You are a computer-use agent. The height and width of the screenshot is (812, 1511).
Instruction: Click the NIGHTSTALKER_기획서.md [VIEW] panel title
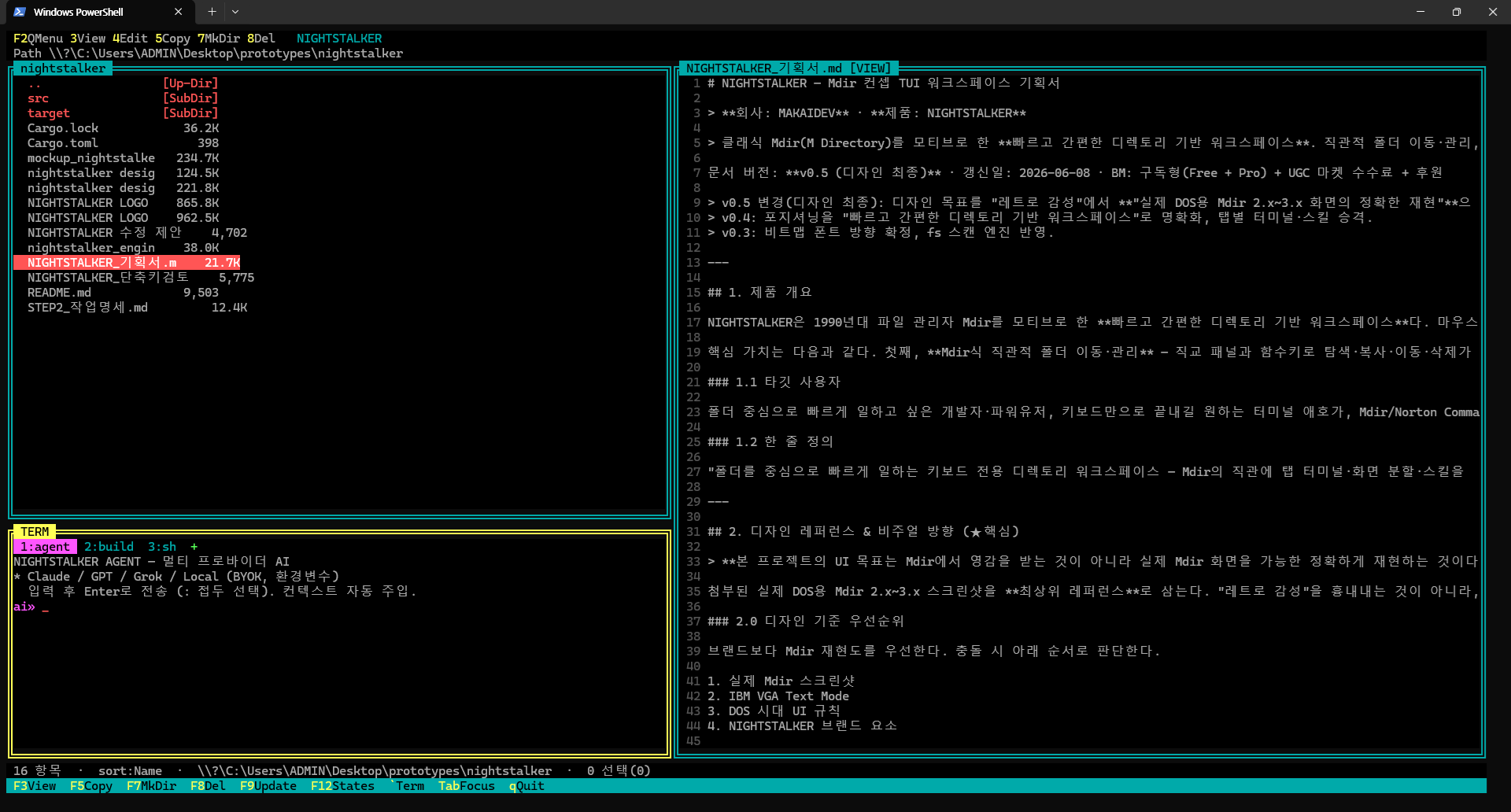(x=788, y=68)
